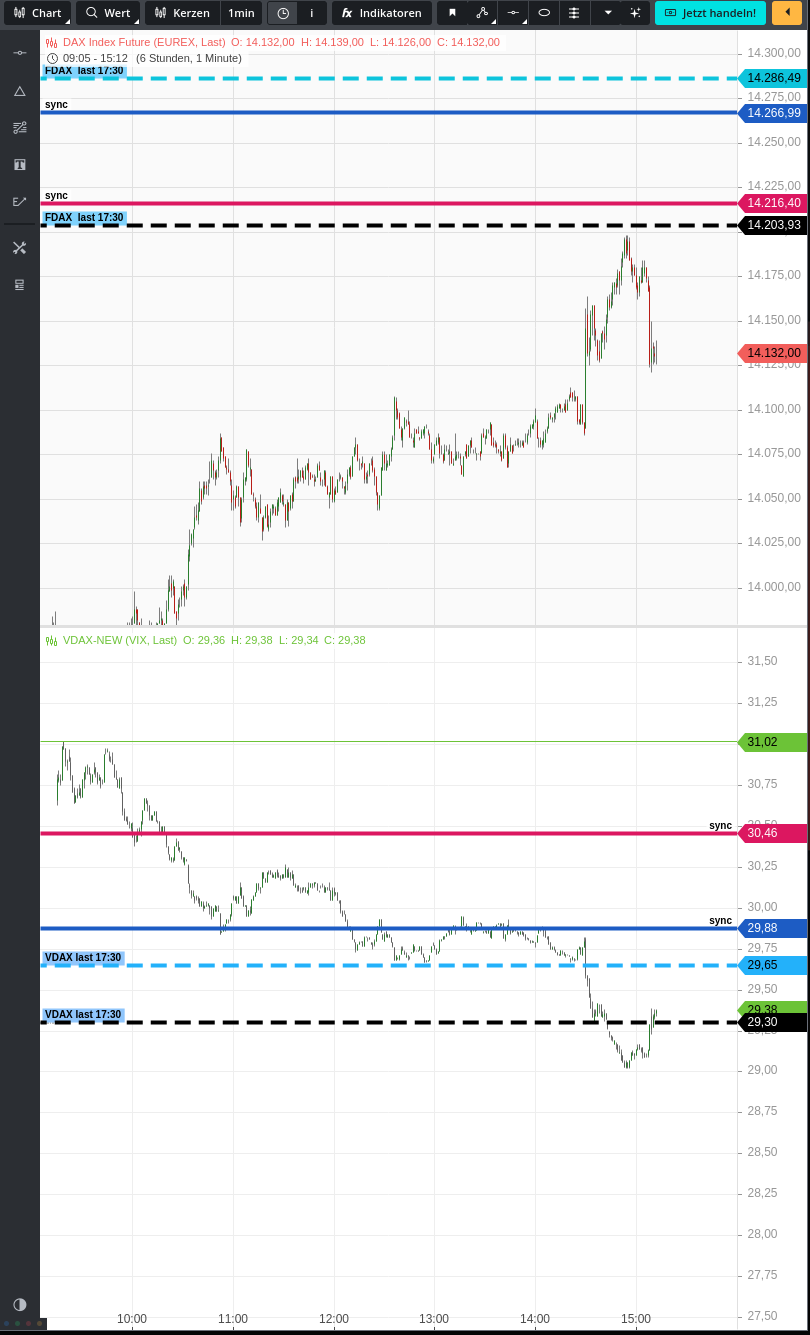Open the Kerzen chart type dropdown
The height and width of the screenshot is (1335, 810).
[x=181, y=13]
